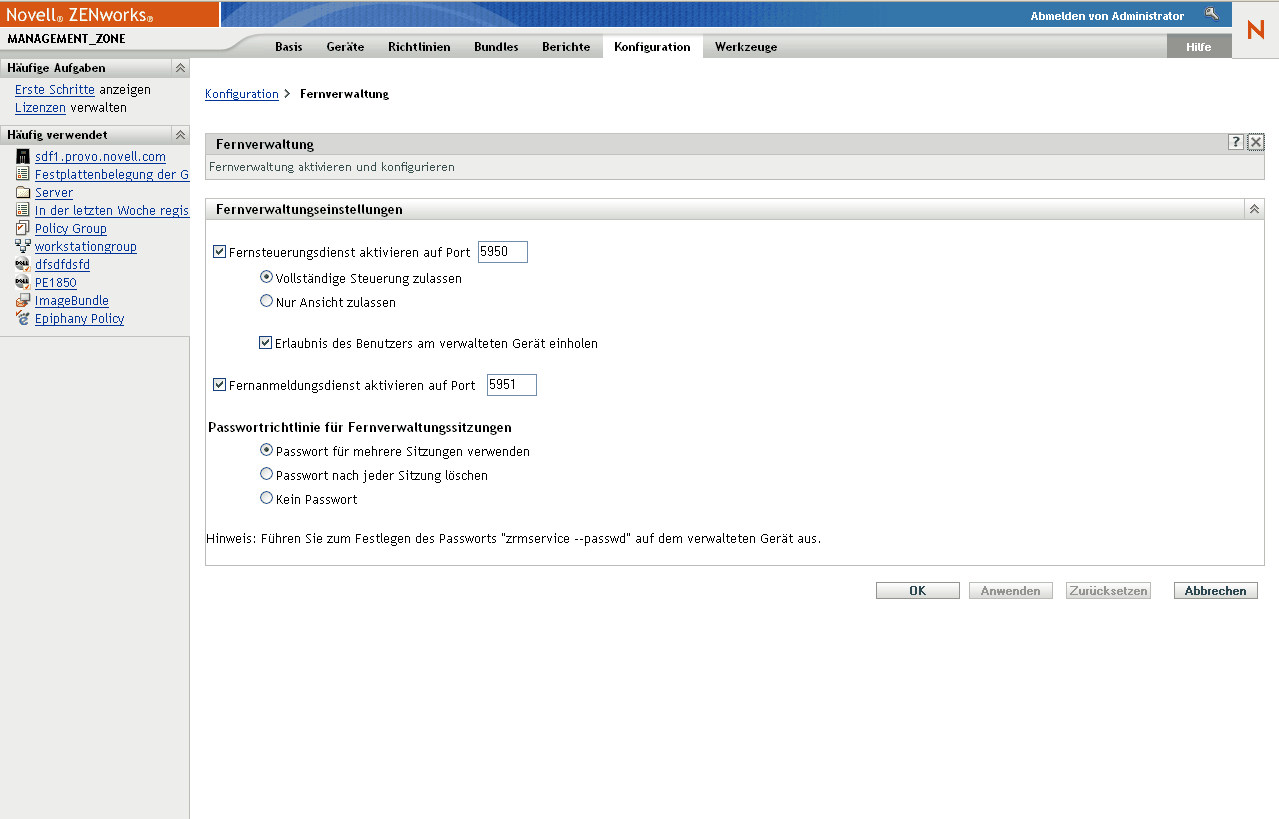Click the Abbrechen button
Image resolution: width=1279 pixels, height=819 pixels.
click(x=1215, y=591)
